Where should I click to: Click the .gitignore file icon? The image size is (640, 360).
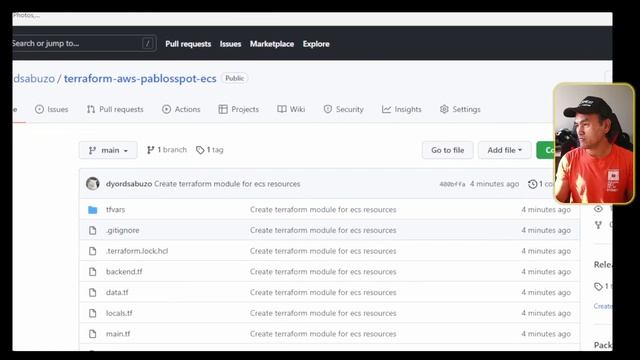tap(93, 231)
